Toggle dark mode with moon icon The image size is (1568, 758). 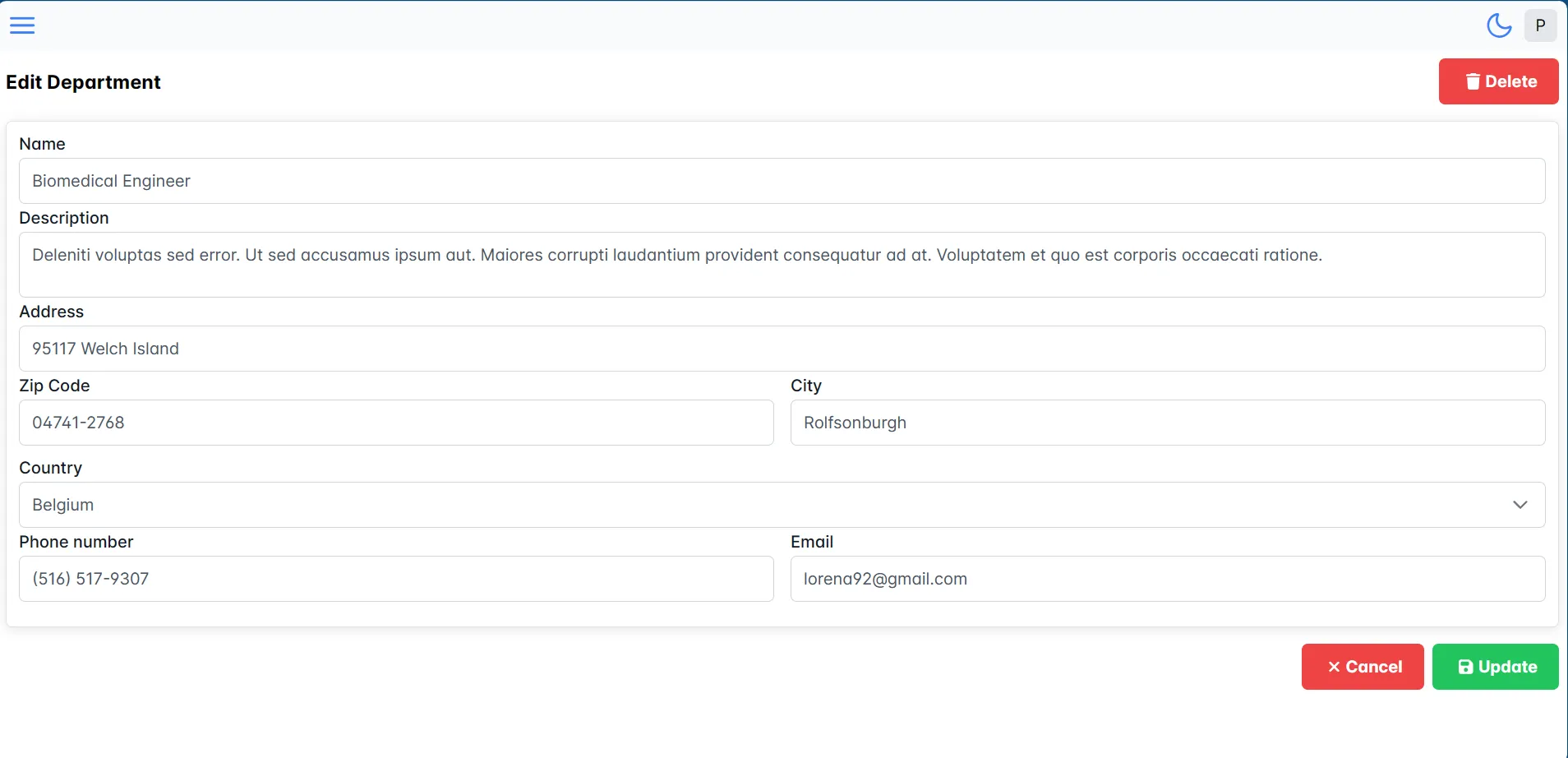pyautogui.click(x=1499, y=25)
